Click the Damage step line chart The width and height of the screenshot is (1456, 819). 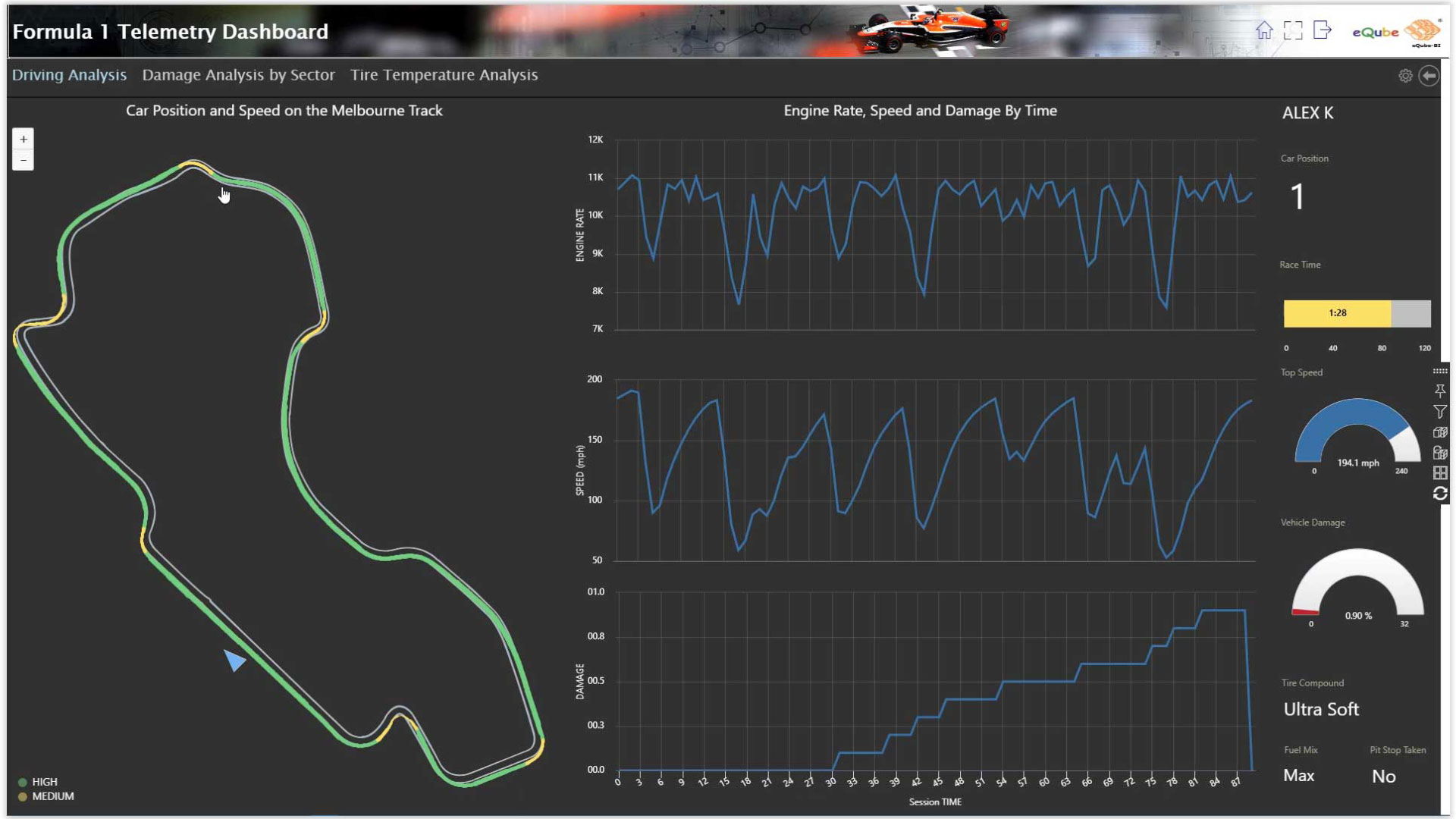click(935, 682)
